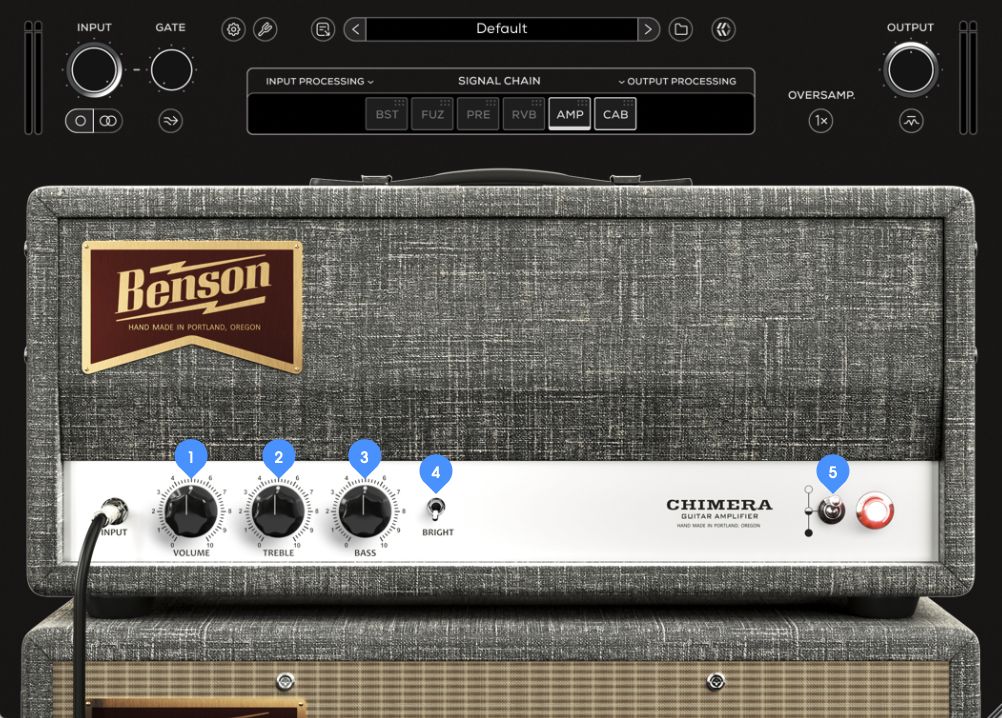
Task: Switch input to stereo mode
Action: [108, 121]
